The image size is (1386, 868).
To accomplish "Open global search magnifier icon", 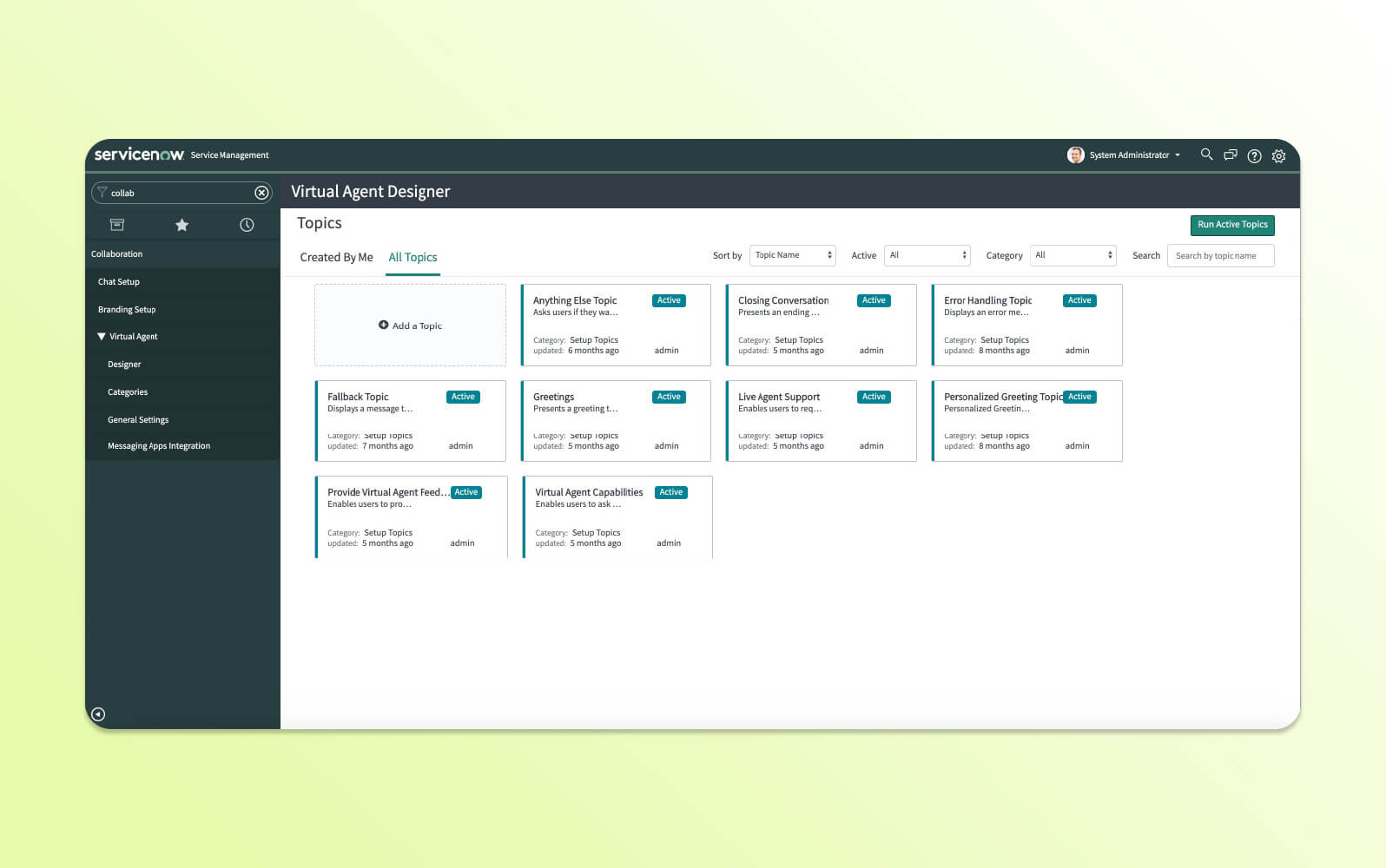I will (x=1206, y=155).
